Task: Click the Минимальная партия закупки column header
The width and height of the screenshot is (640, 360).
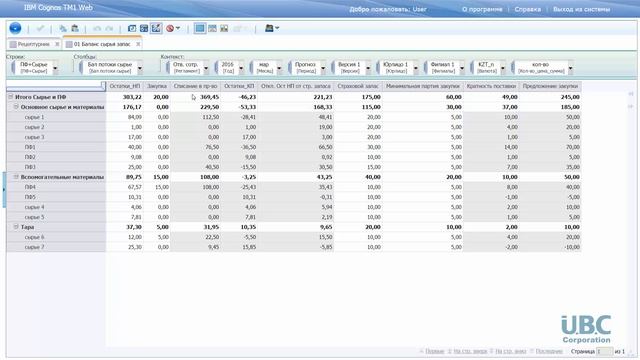Action: pyautogui.click(x=423, y=86)
